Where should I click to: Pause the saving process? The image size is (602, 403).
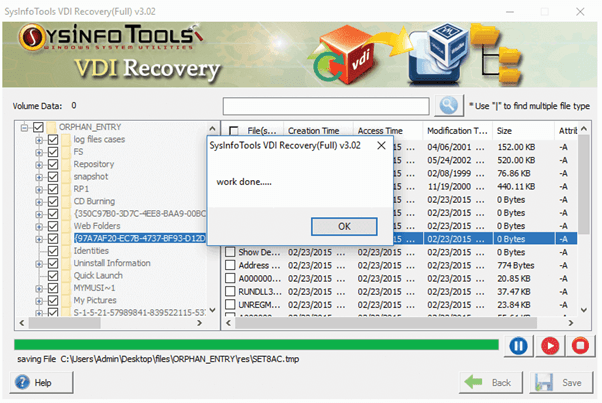tap(518, 346)
